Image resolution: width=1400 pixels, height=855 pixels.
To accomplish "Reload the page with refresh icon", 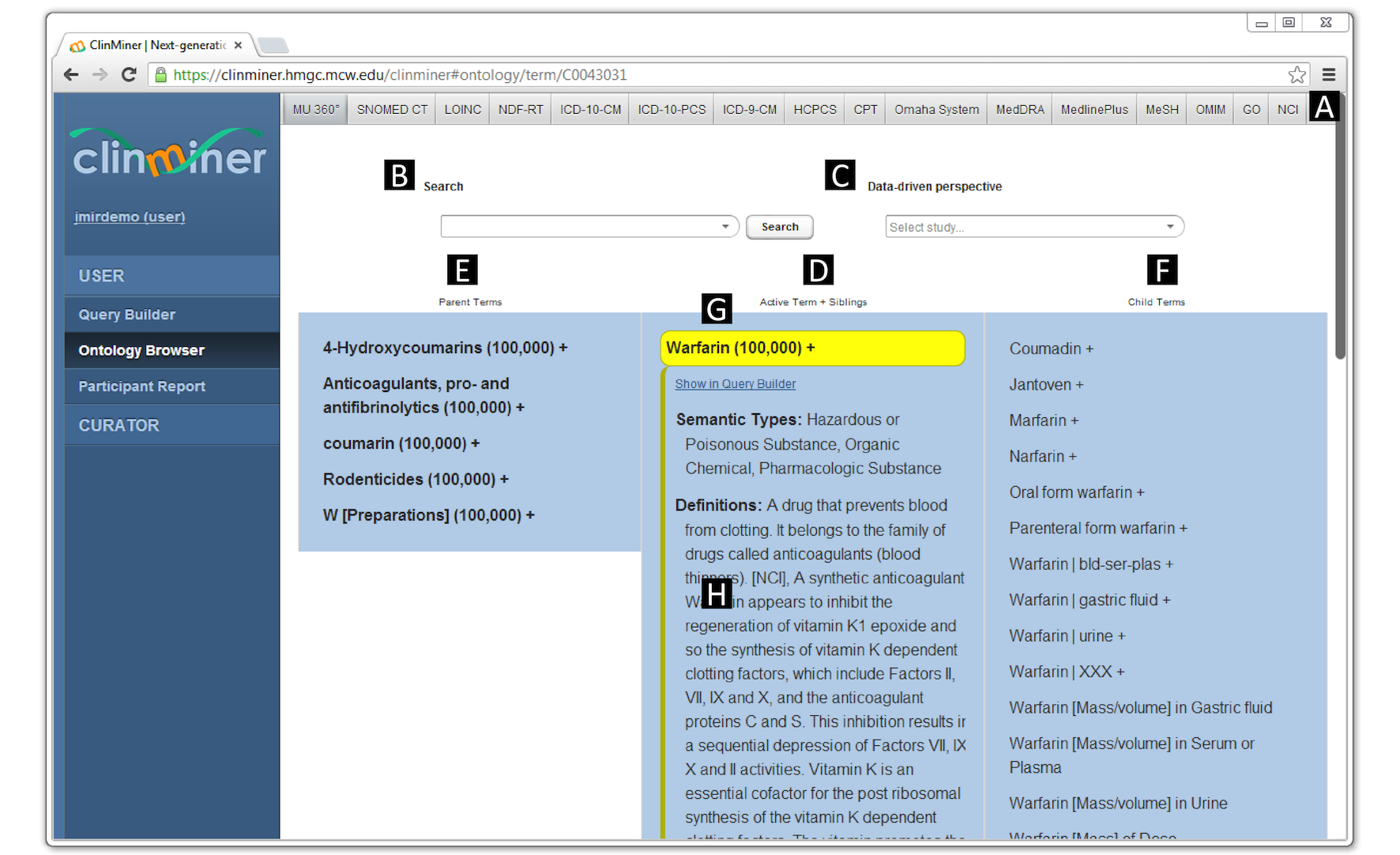I will 129,75.
